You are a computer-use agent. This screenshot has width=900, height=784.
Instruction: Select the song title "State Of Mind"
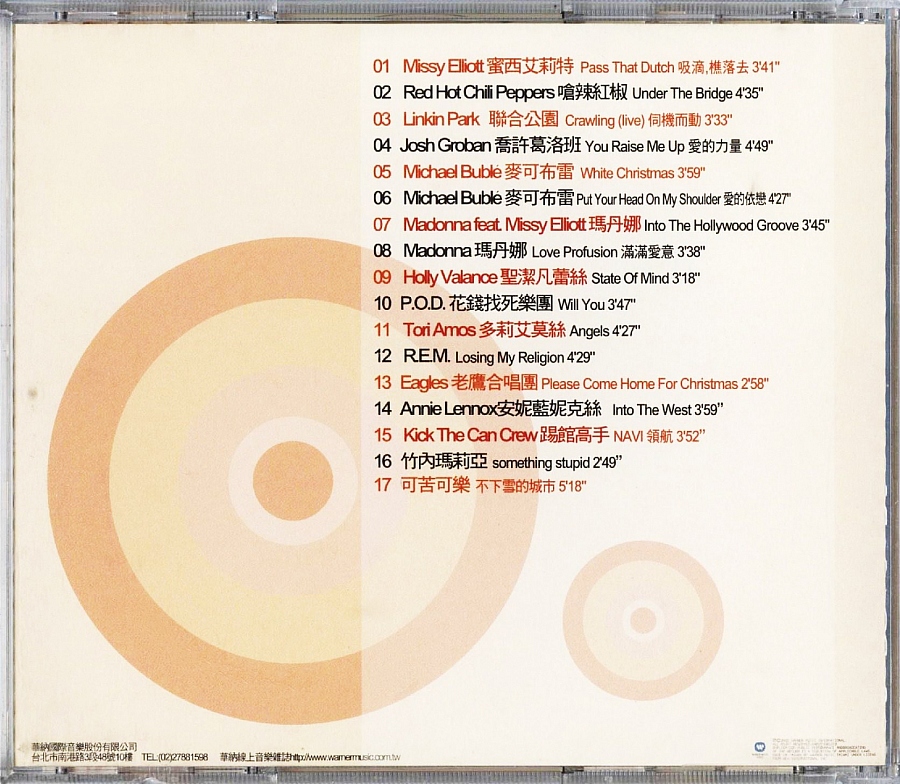[x=630, y=279]
